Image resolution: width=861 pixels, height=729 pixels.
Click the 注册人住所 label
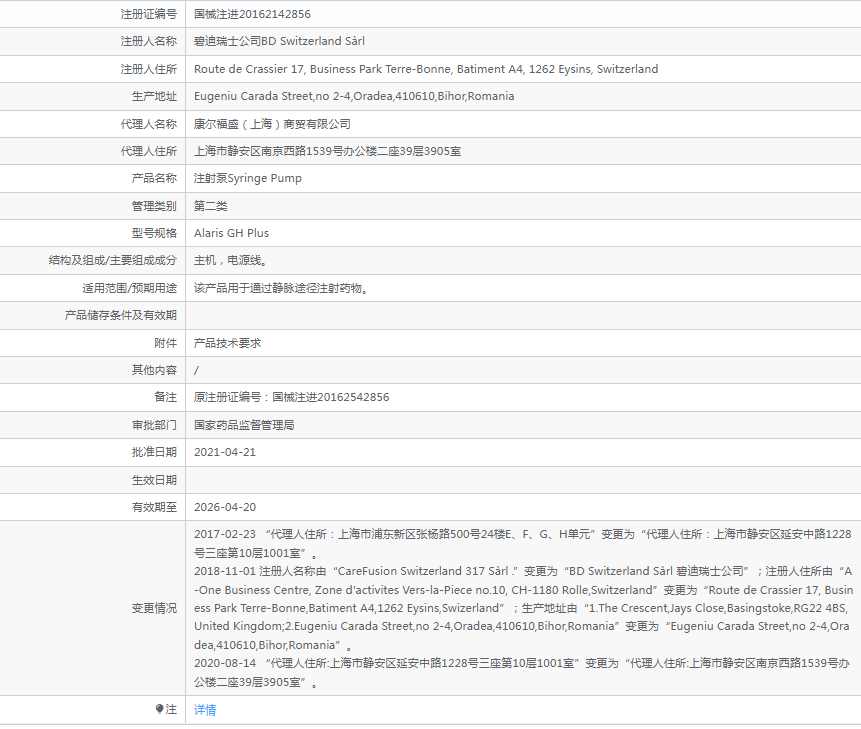pyautogui.click(x=149, y=69)
